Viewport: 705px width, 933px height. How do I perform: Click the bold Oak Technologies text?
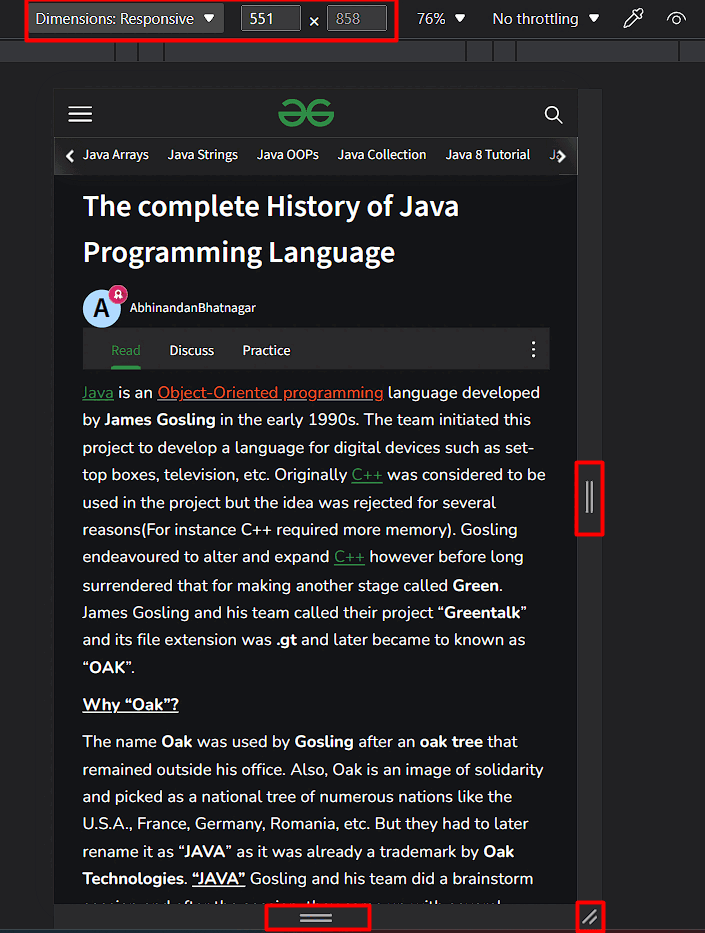tap(298, 865)
